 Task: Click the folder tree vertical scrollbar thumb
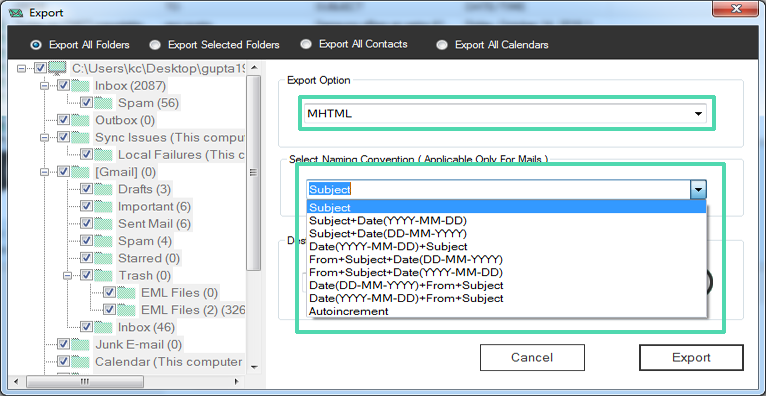[x=253, y=172]
